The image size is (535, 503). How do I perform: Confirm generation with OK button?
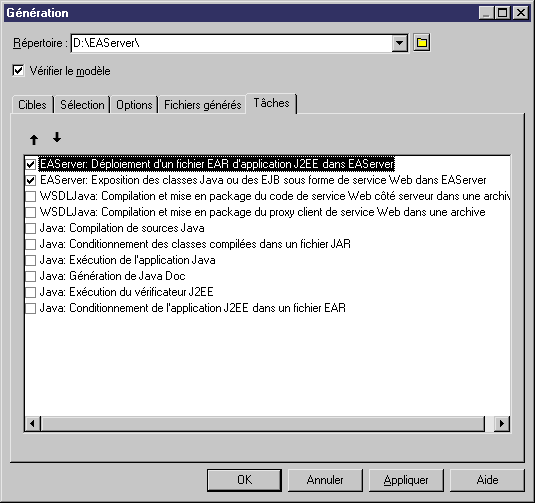click(244, 480)
